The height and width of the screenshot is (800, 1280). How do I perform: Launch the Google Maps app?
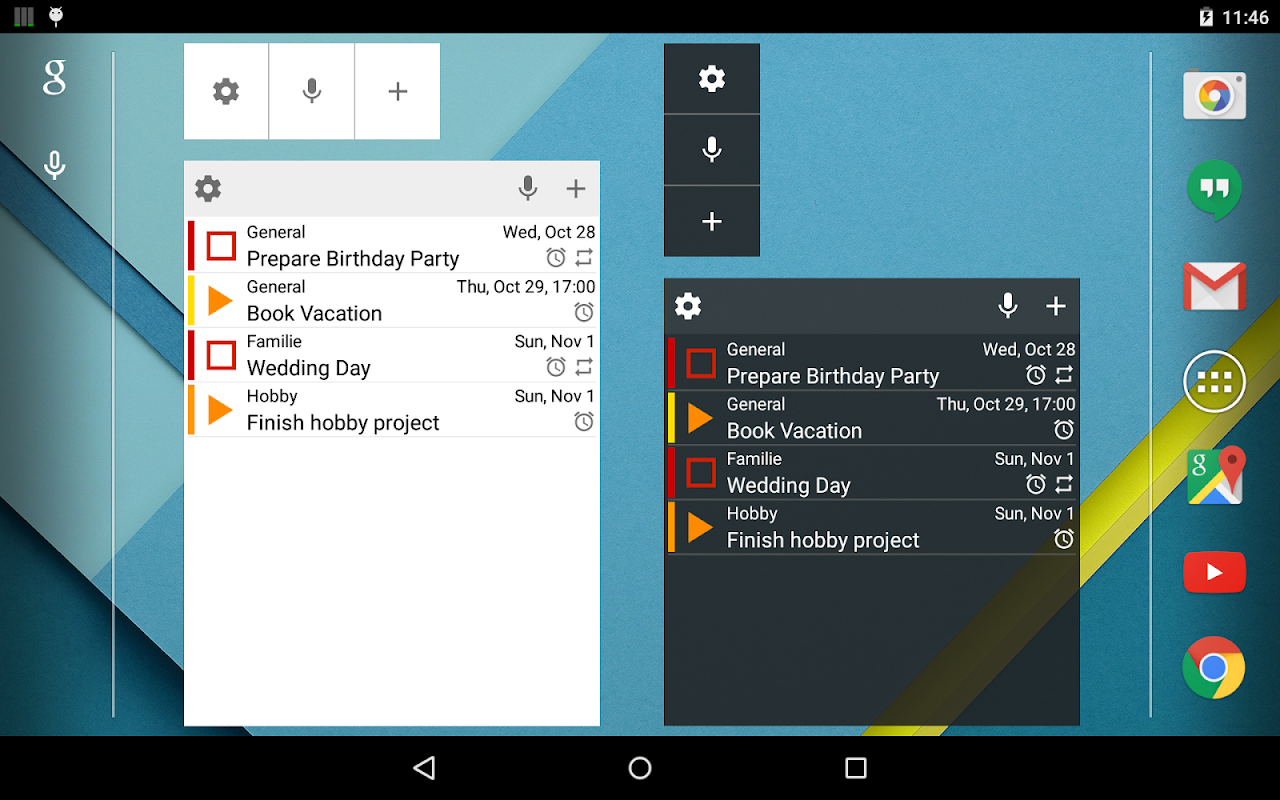[1214, 476]
